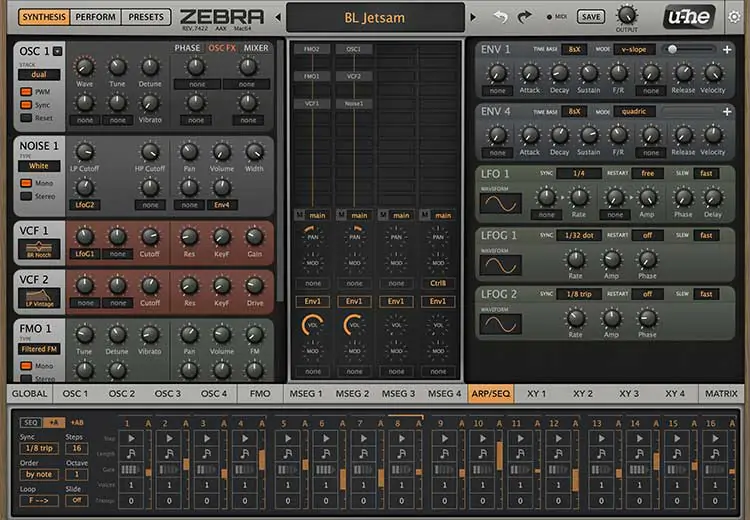Open the MSEG 1 lower tab

coord(306,394)
